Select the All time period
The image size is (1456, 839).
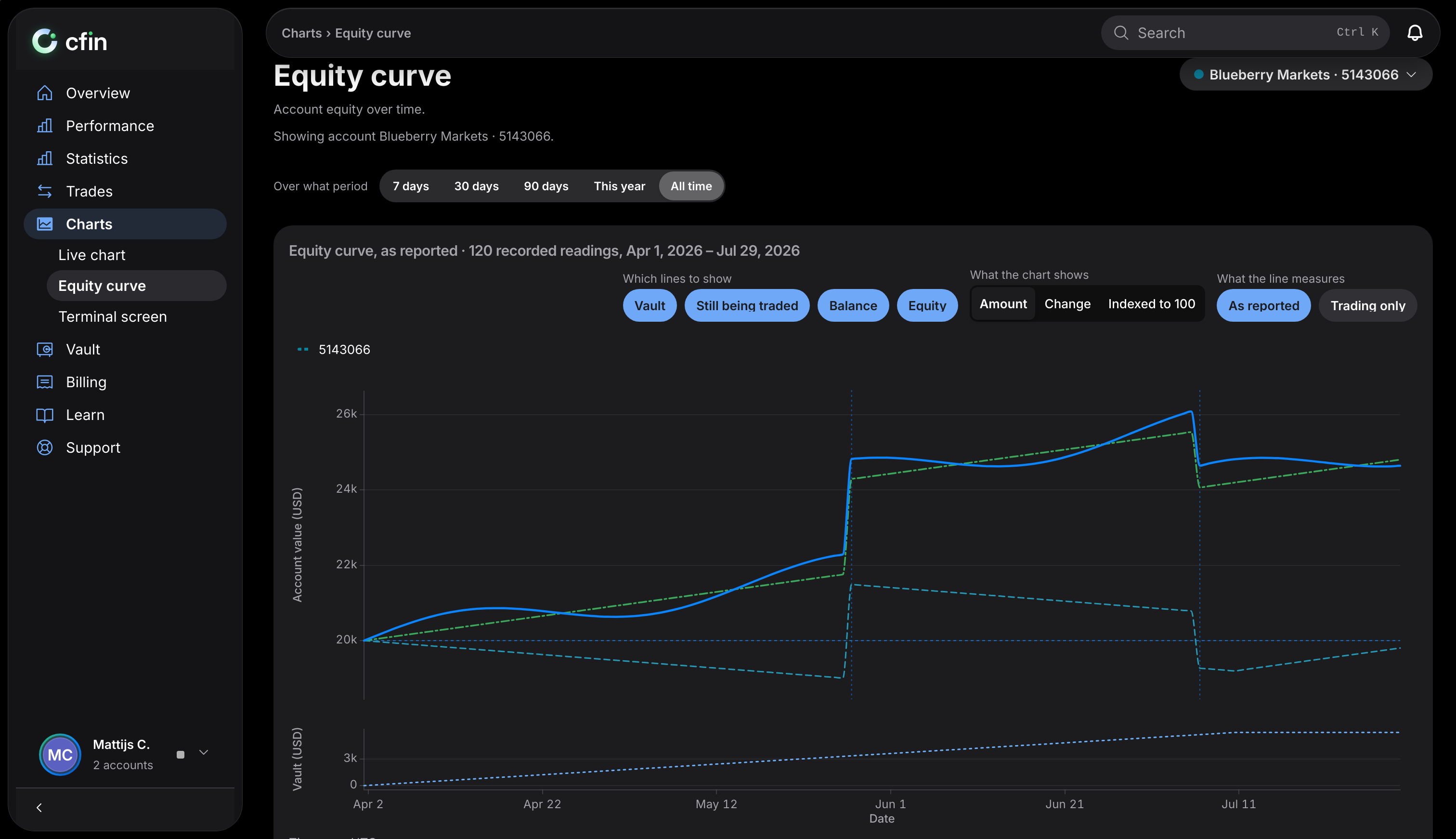(x=691, y=186)
